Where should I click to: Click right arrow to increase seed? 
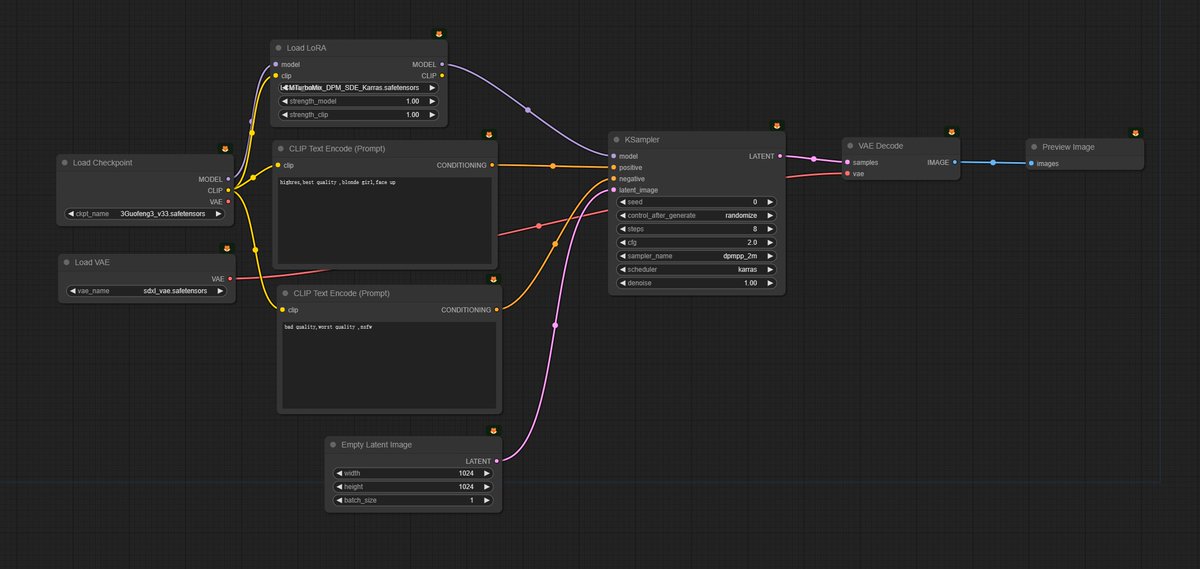pos(771,202)
